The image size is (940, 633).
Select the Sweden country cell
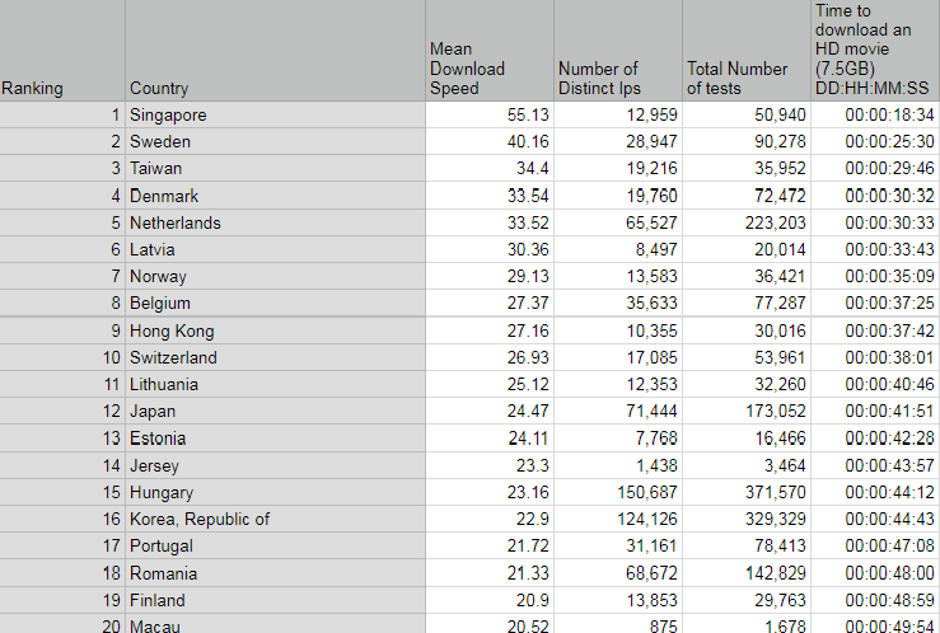tap(275, 141)
